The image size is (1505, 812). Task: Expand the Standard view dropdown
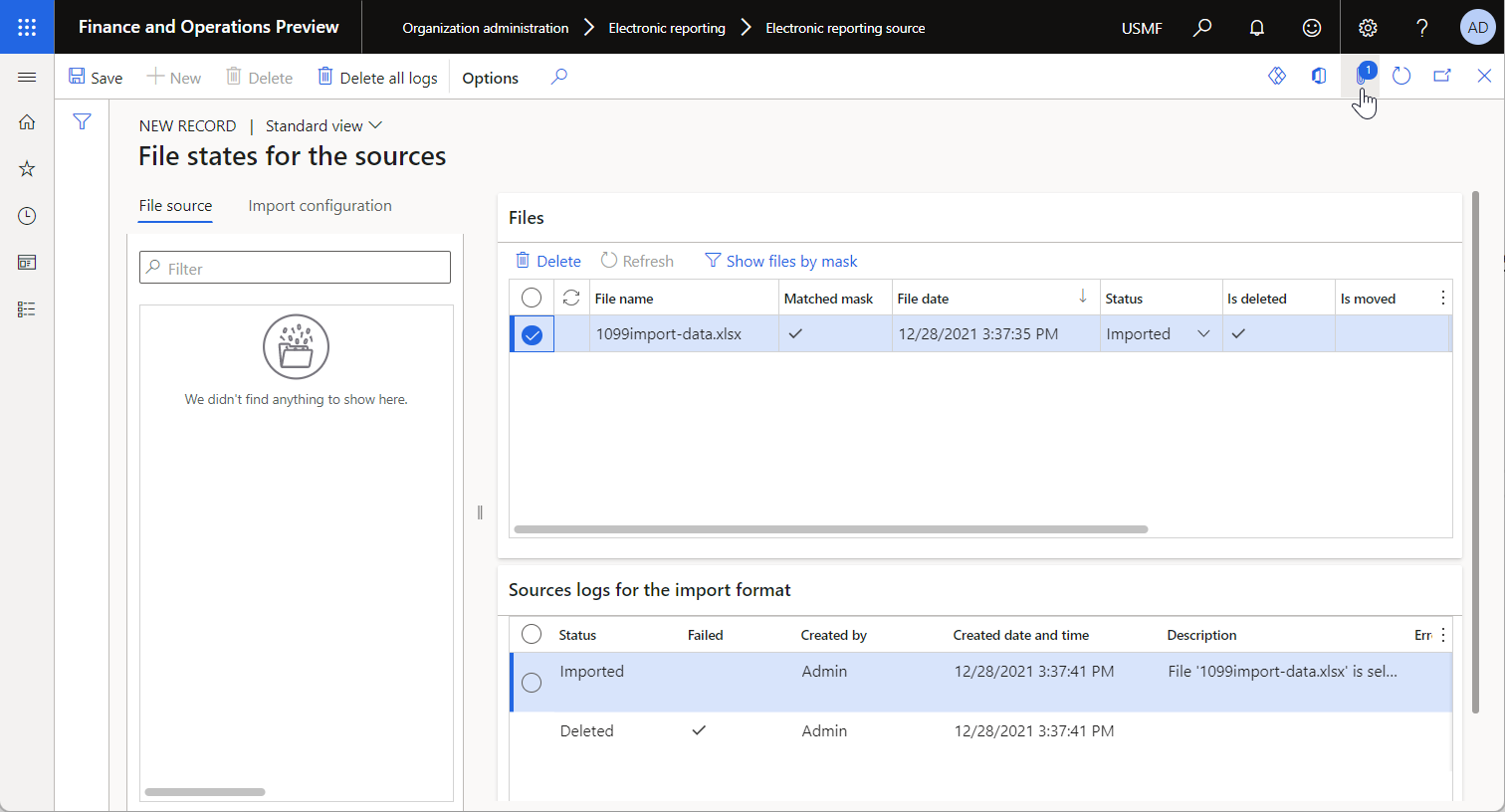[323, 125]
